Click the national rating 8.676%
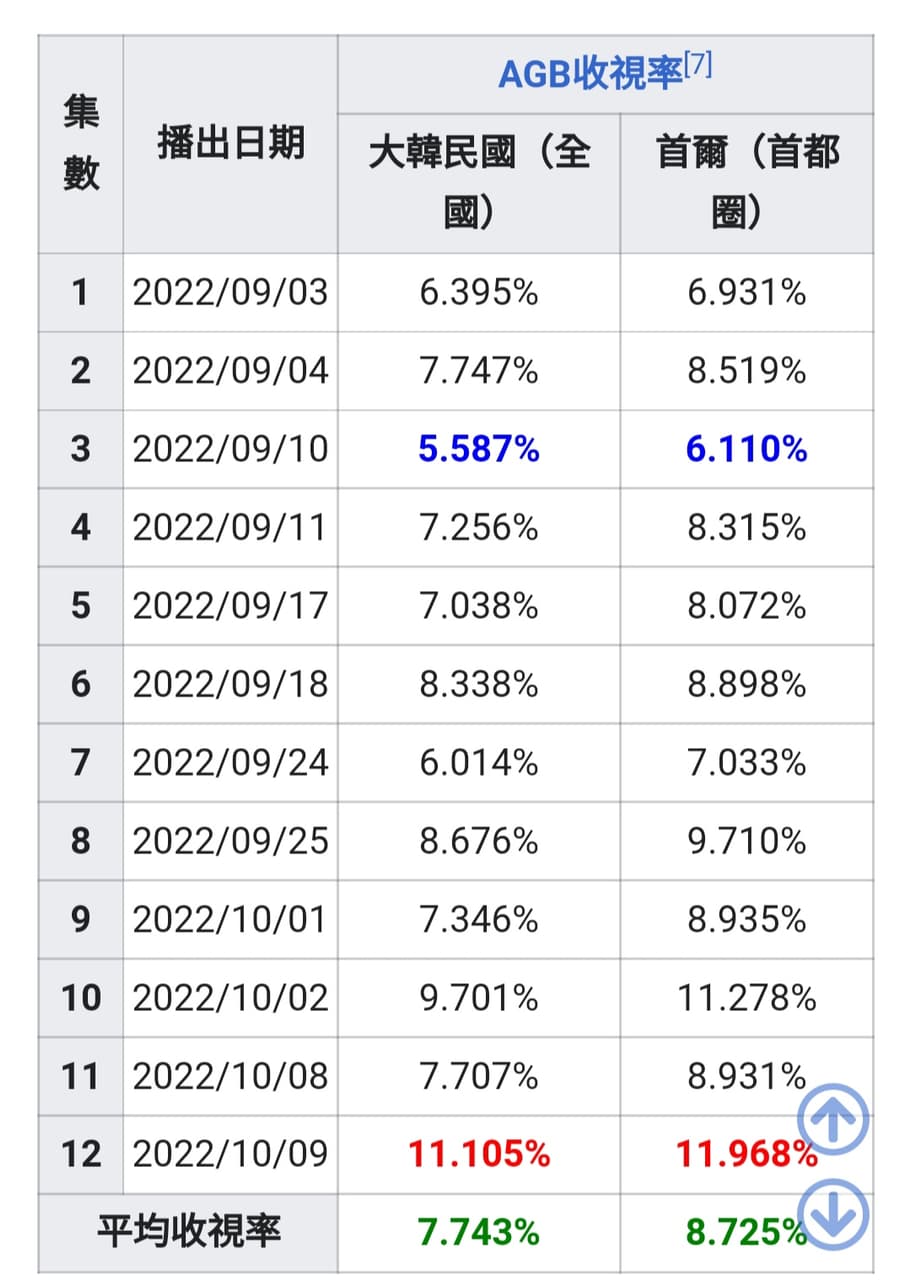 pos(479,841)
